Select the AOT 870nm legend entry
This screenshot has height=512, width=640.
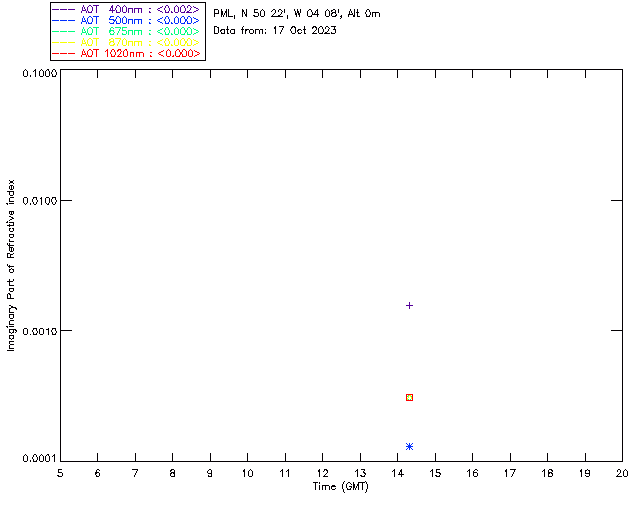[x=126, y=42]
